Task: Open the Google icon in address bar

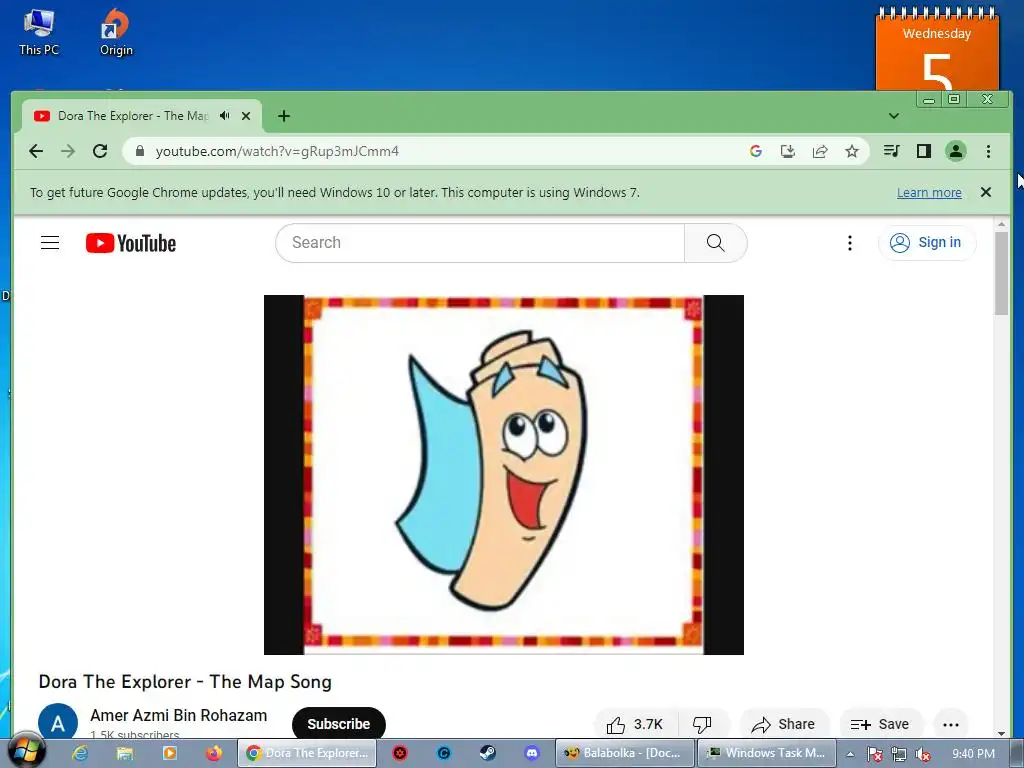Action: coord(756,152)
